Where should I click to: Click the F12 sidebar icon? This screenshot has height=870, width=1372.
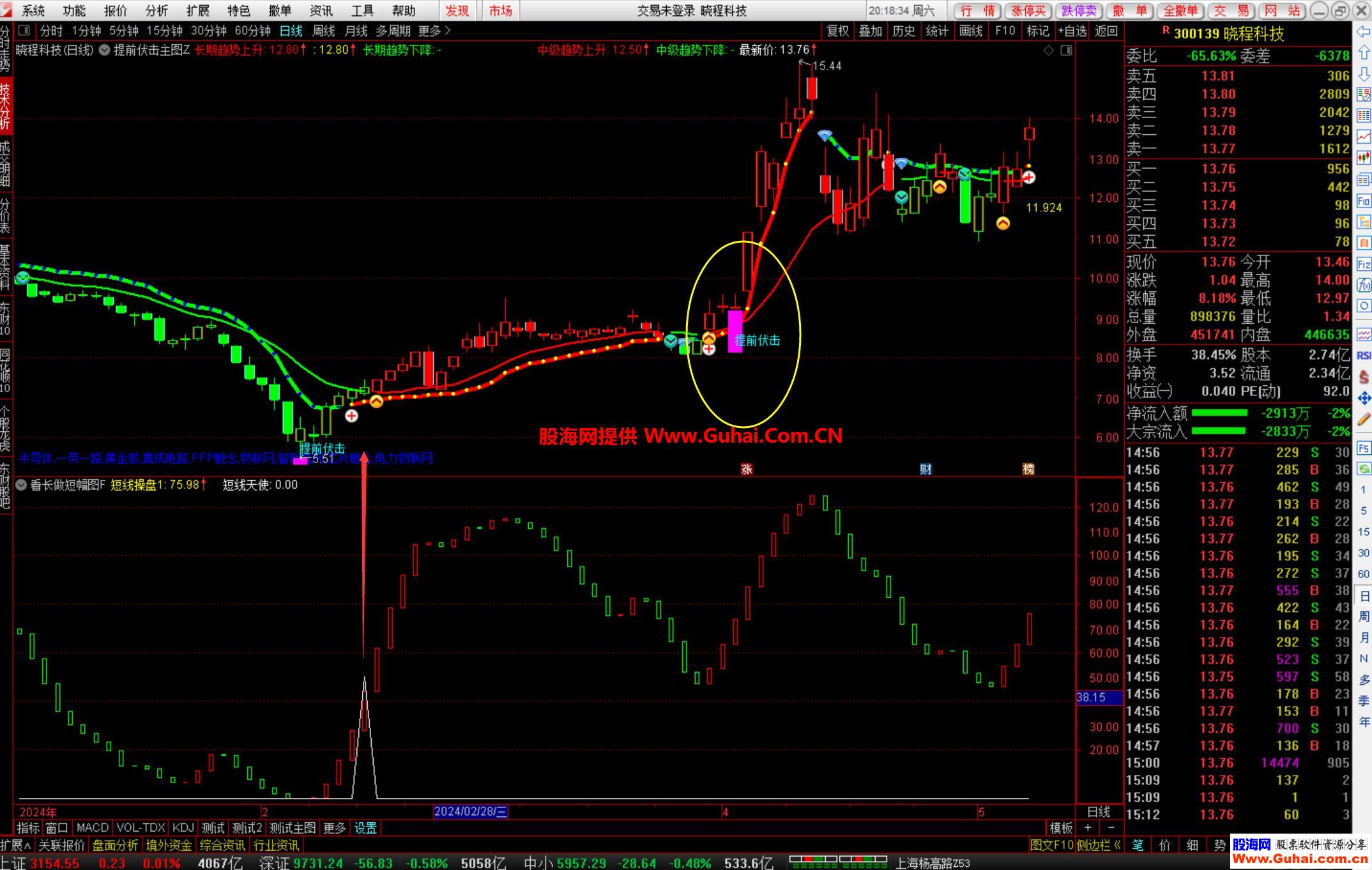point(1364,264)
